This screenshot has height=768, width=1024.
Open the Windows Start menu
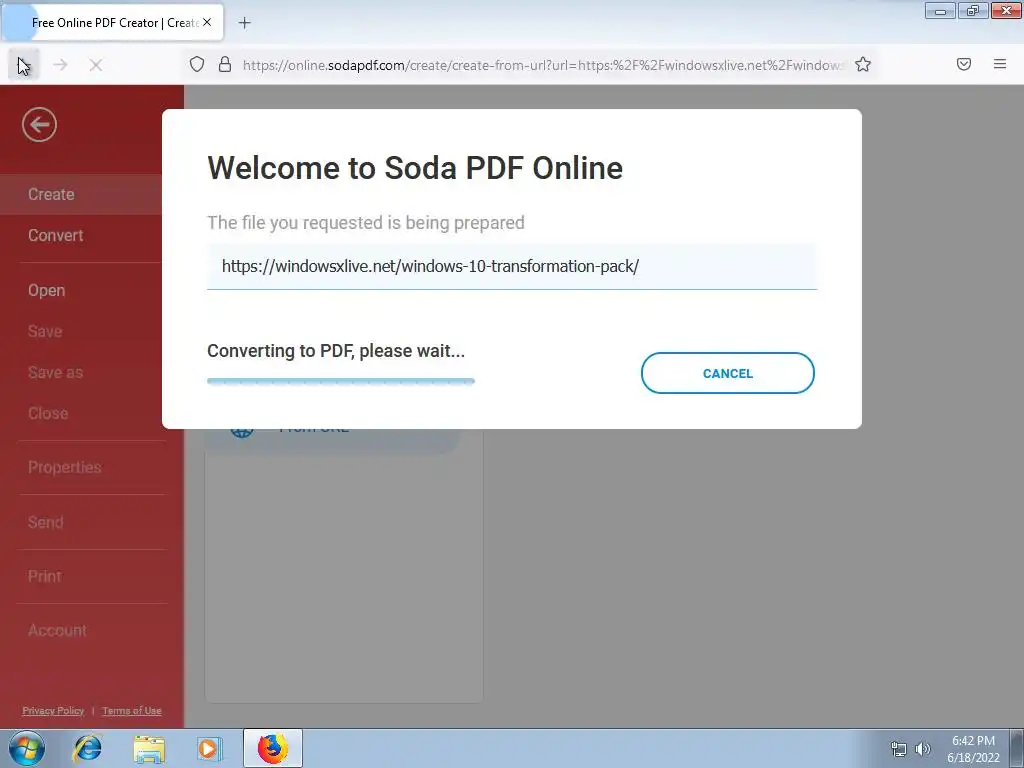27,748
